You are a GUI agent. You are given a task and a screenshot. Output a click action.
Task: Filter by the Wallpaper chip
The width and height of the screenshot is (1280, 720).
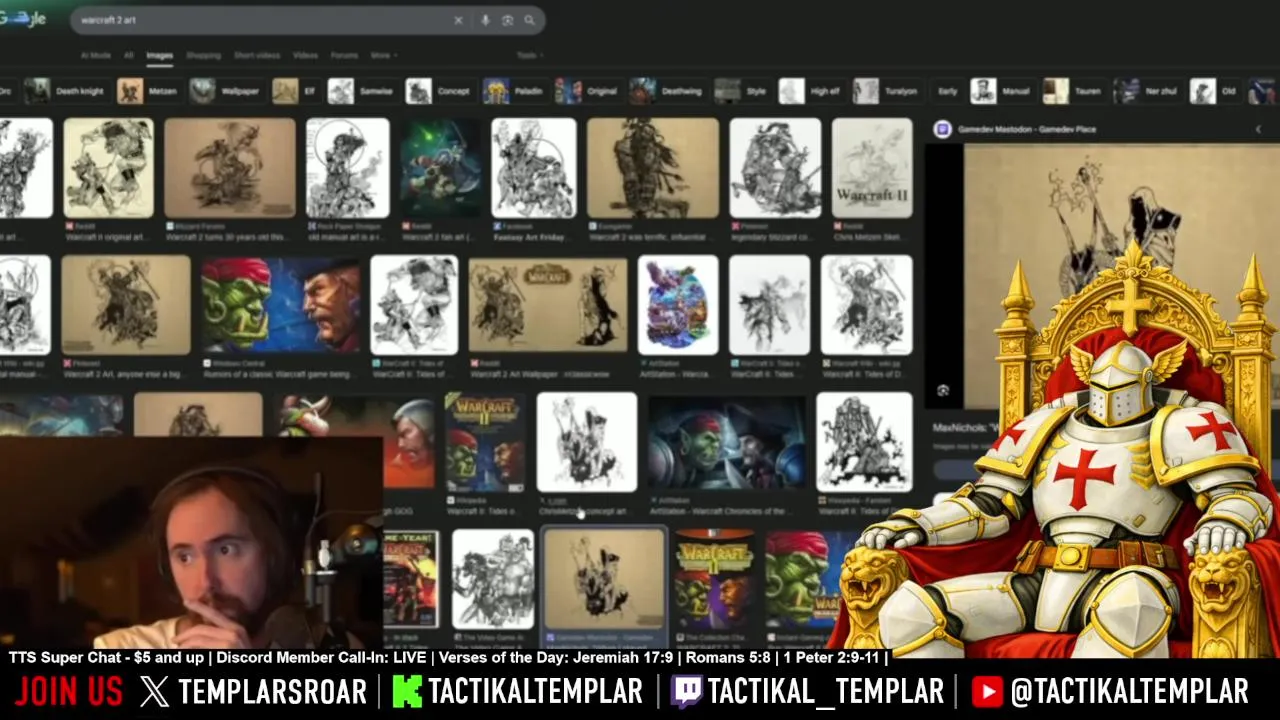click(225, 91)
